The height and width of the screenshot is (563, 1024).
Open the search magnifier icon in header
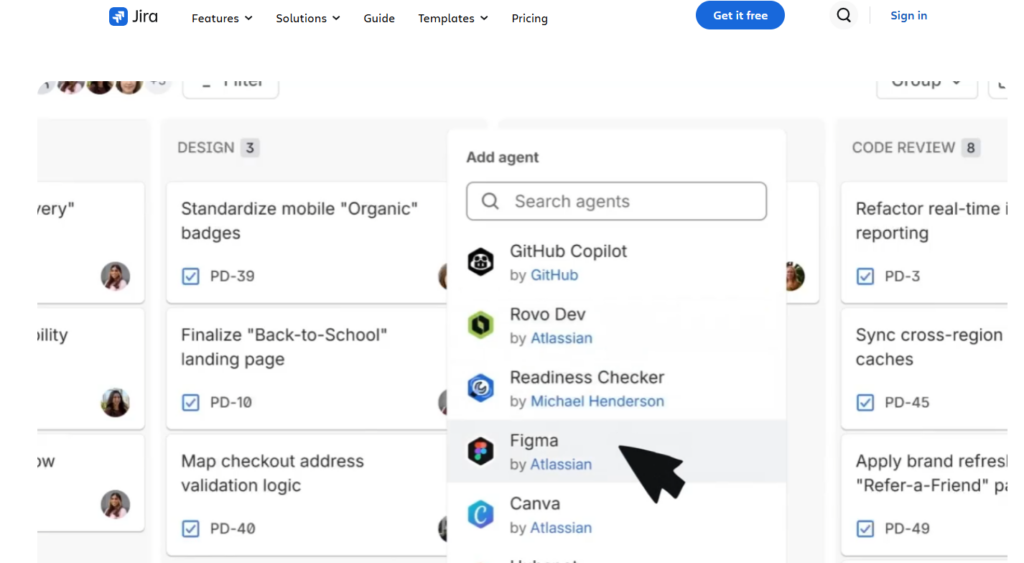coord(844,15)
